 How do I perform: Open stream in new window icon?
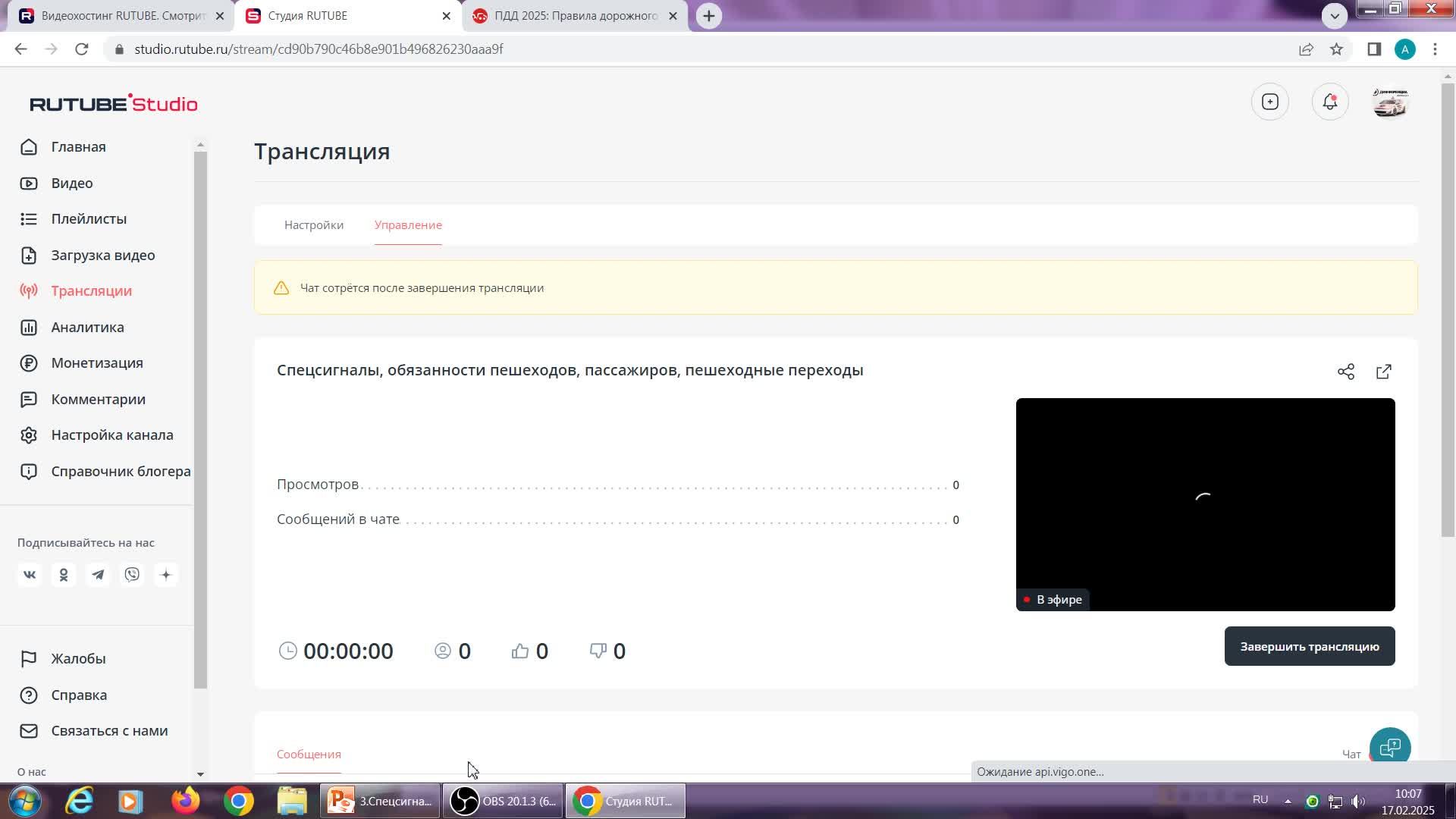point(1383,372)
